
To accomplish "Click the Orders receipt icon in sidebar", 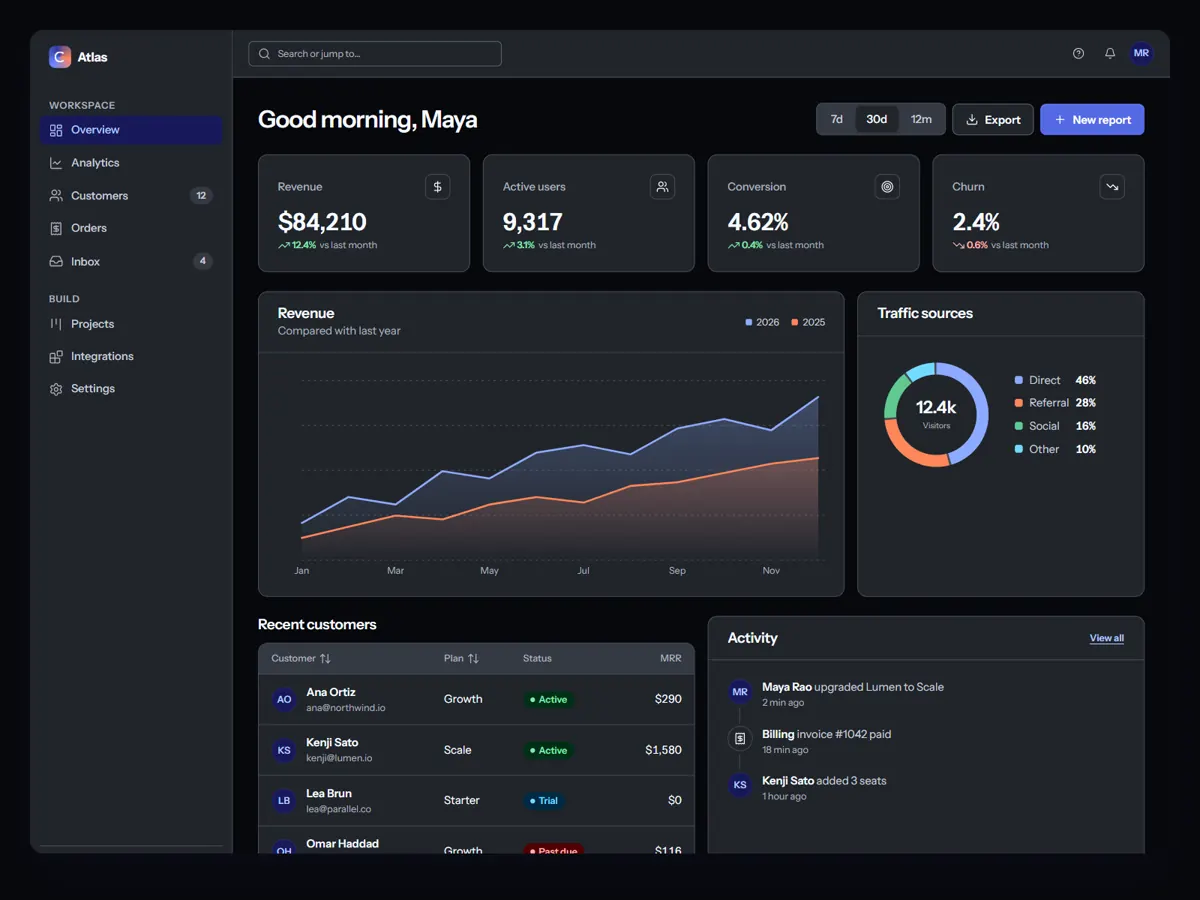I will (56, 228).
